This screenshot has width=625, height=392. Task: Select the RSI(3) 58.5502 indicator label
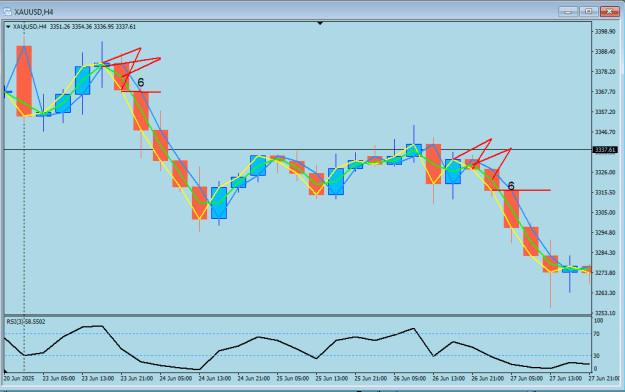(x=26, y=321)
